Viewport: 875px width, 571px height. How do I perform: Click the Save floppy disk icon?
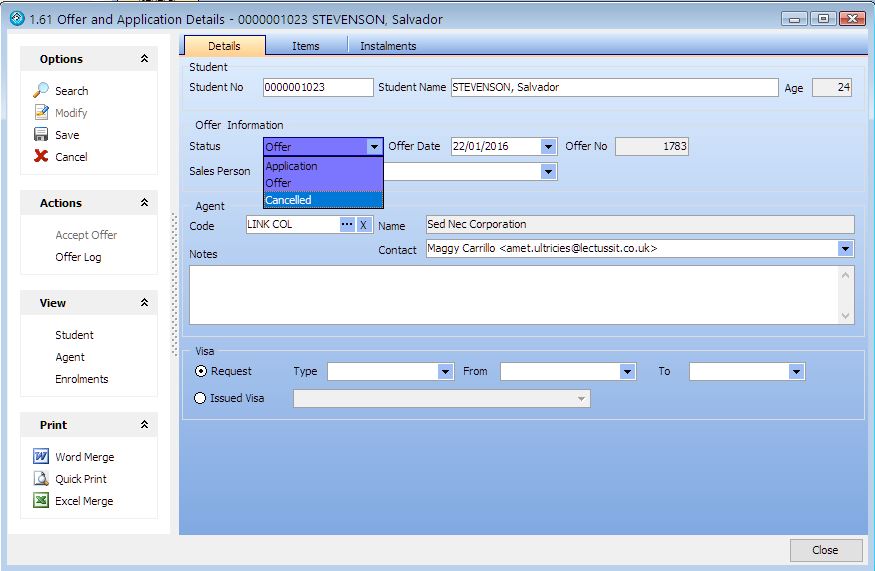coord(41,135)
